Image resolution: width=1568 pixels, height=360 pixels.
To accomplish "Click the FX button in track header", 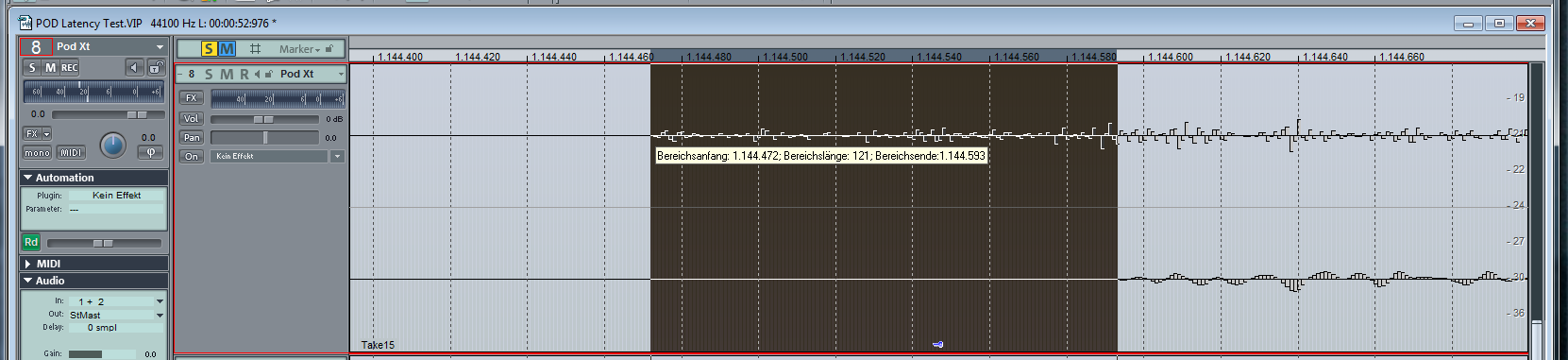I will 192,97.
